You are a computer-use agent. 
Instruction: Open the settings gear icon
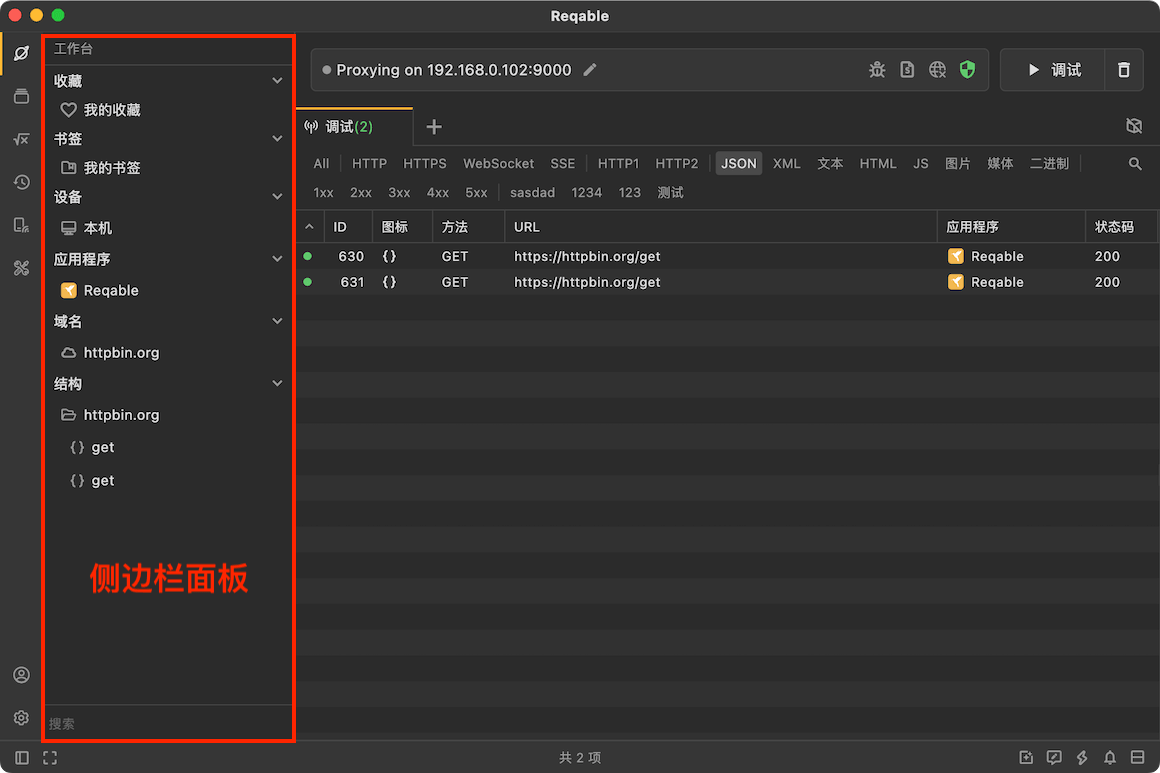coord(21,718)
